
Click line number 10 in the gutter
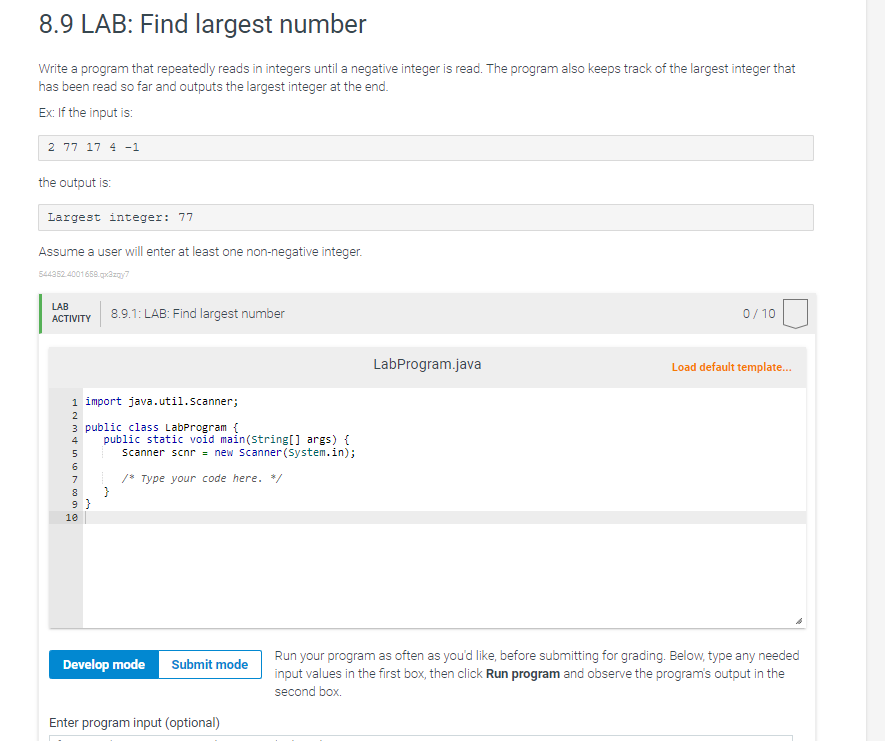coord(73,516)
